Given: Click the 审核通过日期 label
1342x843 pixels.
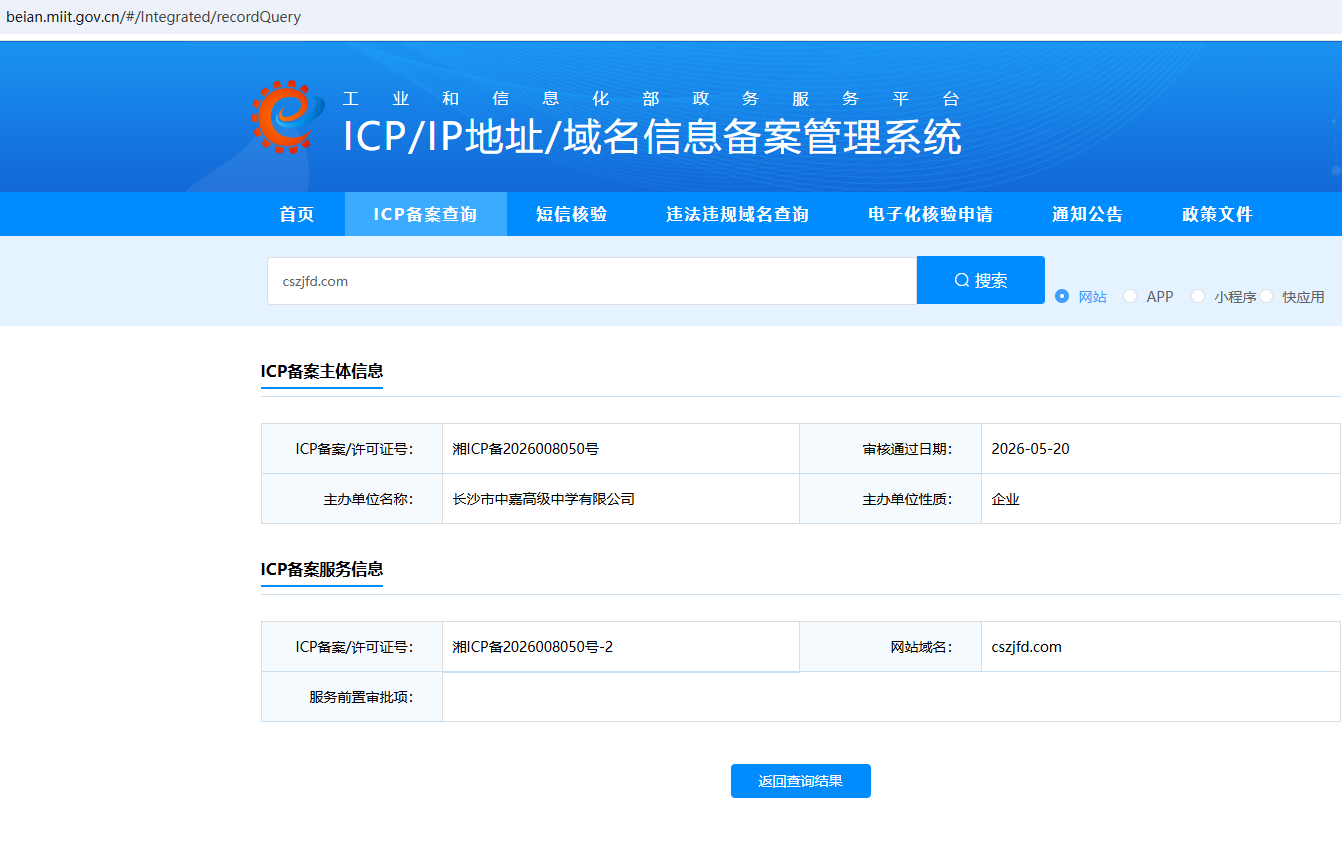Looking at the screenshot, I should [908, 449].
